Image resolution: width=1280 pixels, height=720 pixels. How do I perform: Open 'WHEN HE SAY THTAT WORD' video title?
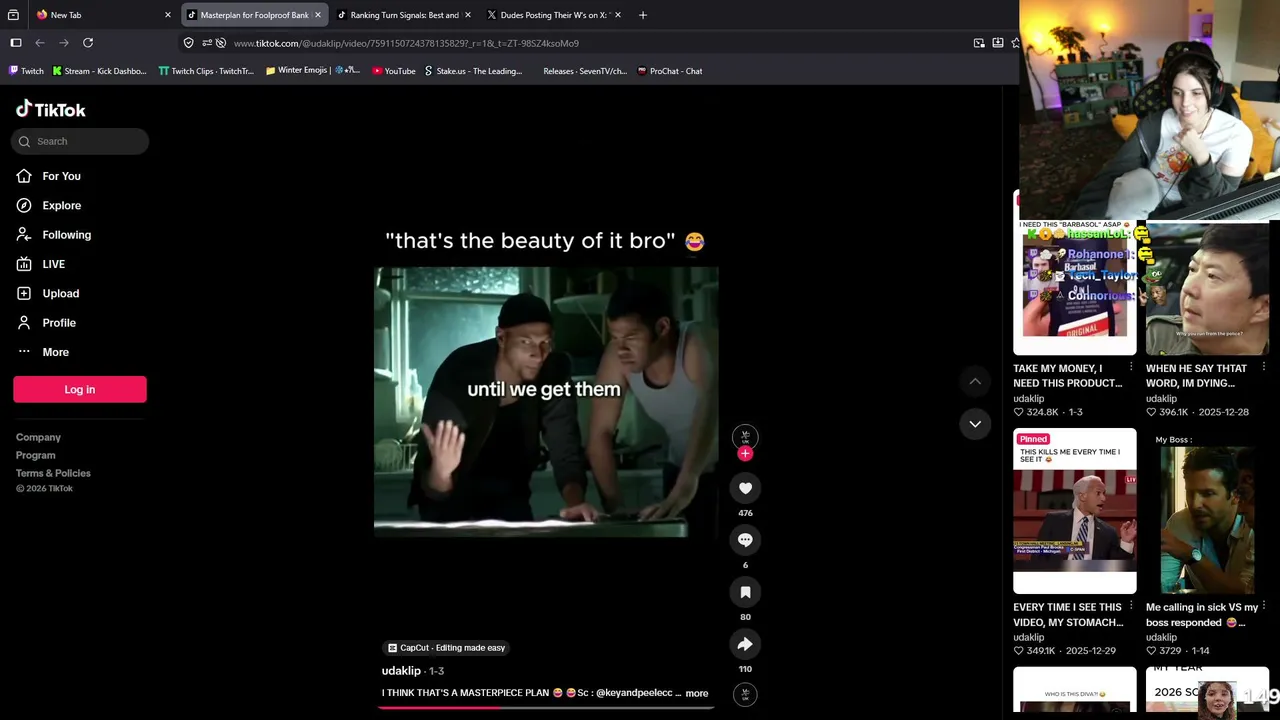tap(1197, 376)
